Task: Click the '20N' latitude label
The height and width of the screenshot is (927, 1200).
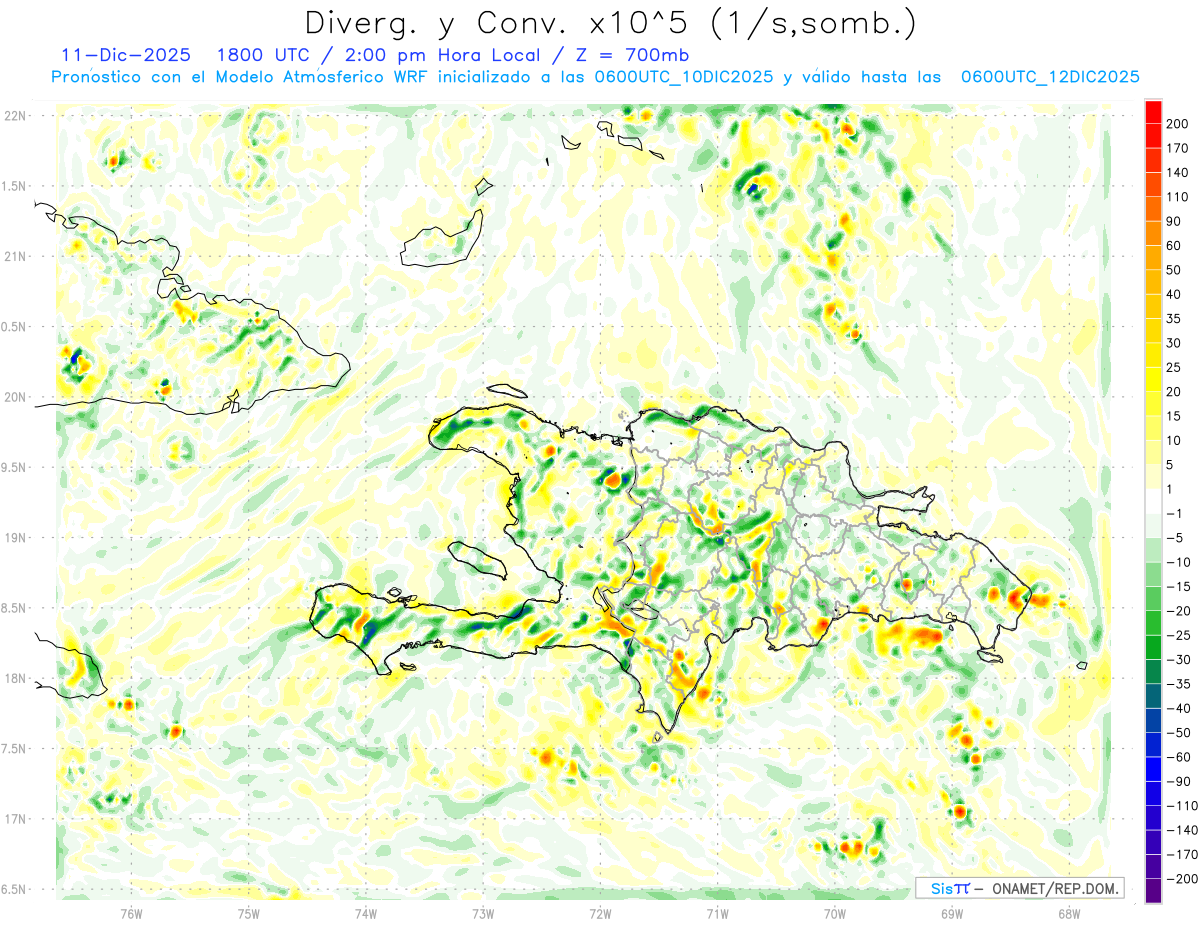Action: pyautogui.click(x=15, y=397)
